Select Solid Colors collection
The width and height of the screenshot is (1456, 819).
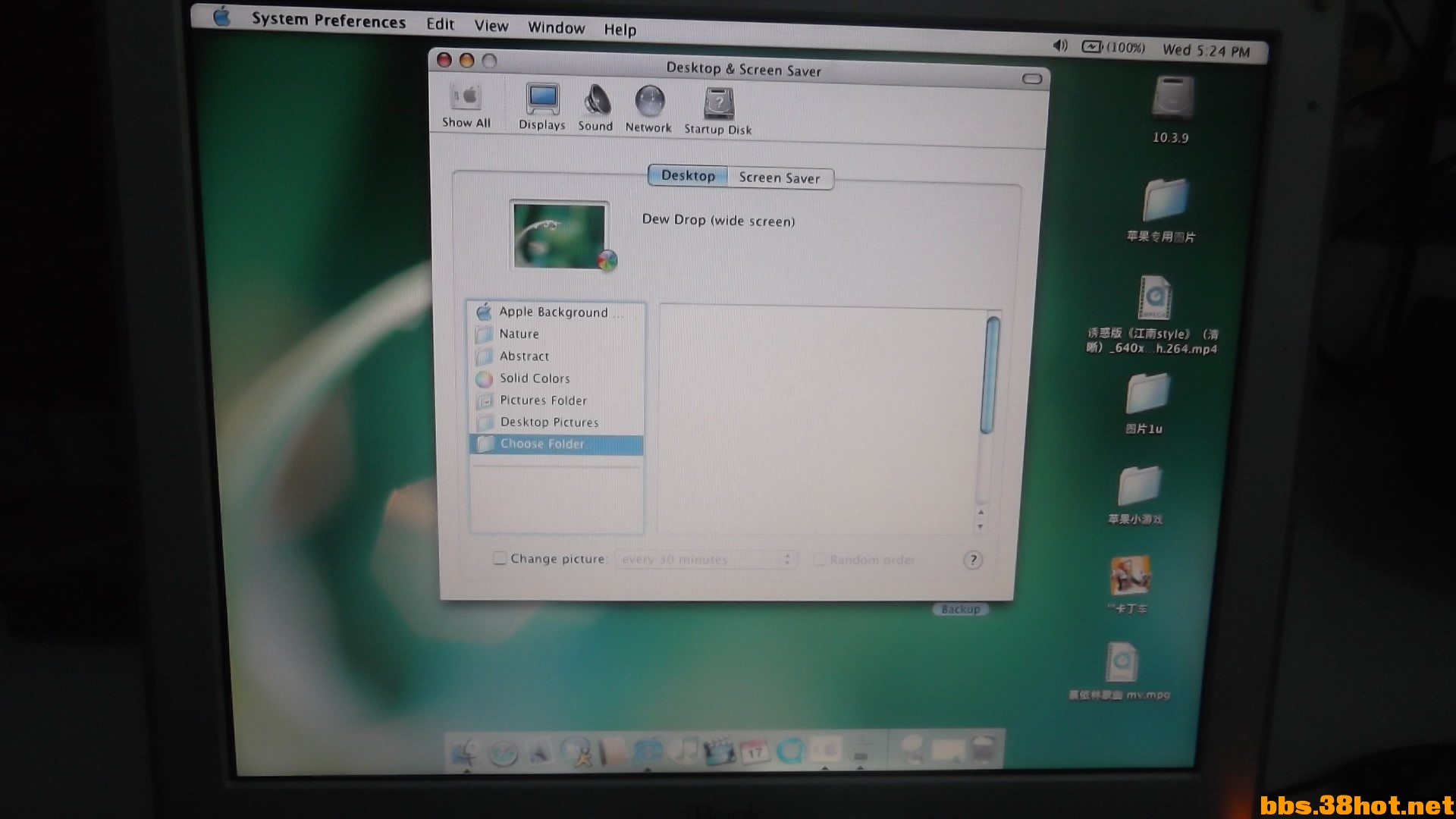(556, 378)
